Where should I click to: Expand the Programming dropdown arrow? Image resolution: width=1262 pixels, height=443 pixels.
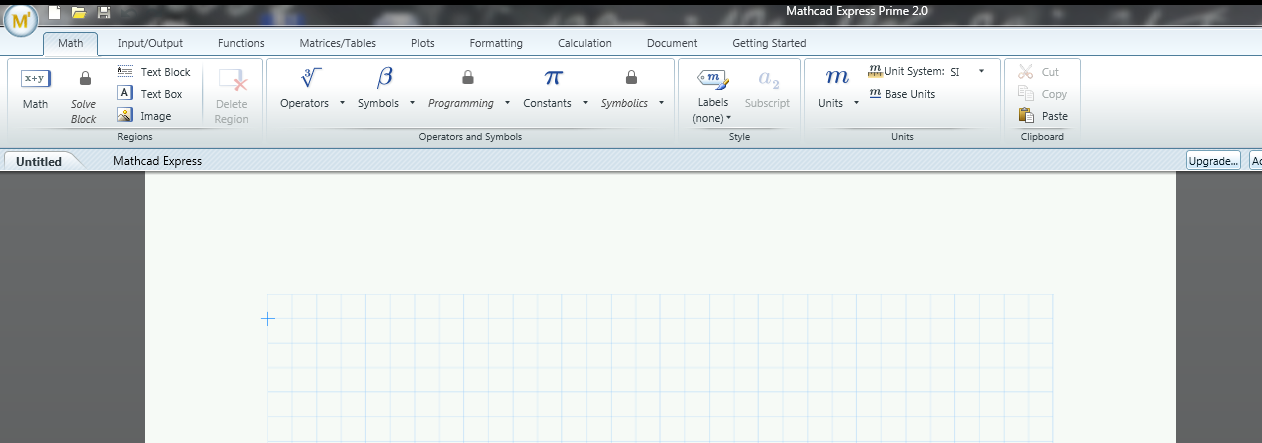(x=507, y=103)
